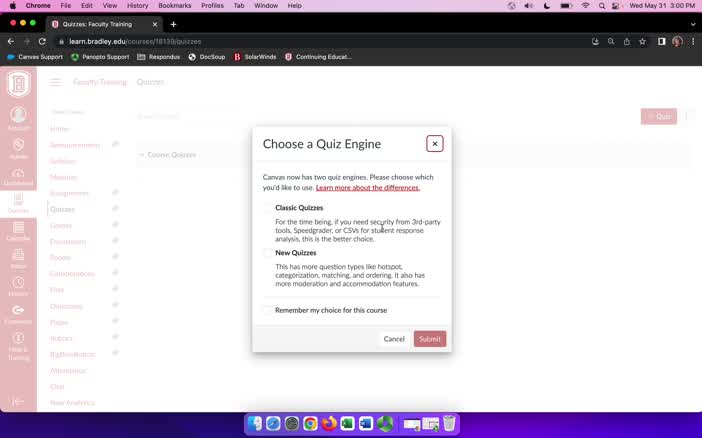Click the Submit button
This screenshot has width=702, height=438.
430,339
